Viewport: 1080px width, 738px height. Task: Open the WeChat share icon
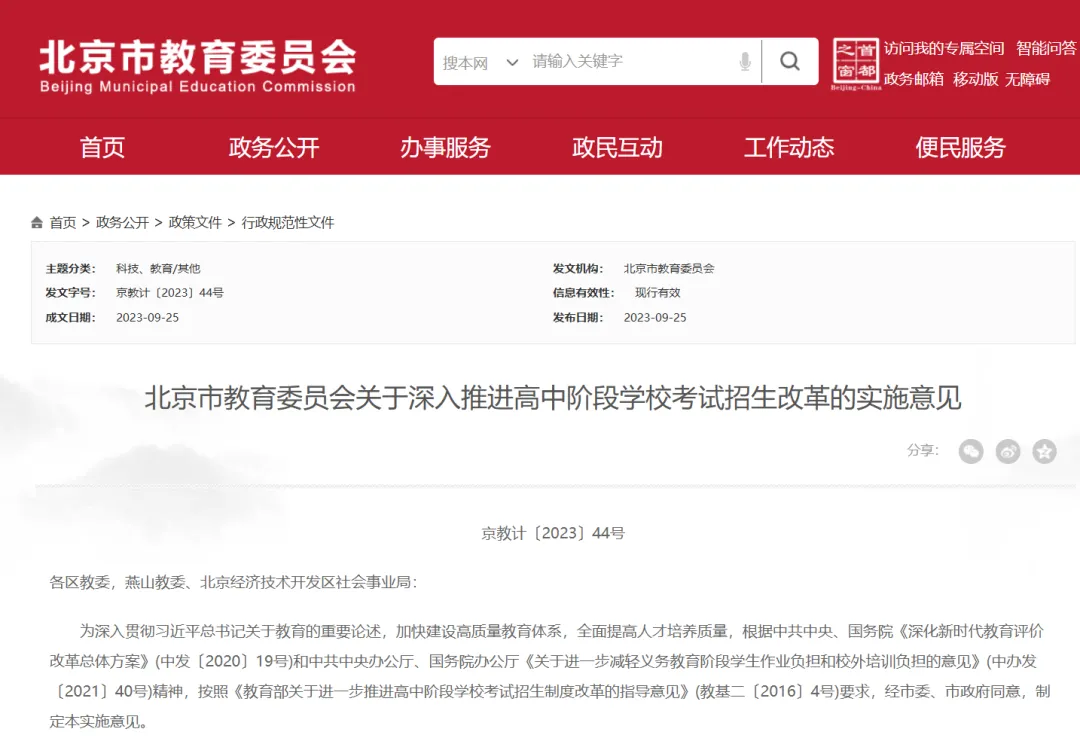(971, 451)
